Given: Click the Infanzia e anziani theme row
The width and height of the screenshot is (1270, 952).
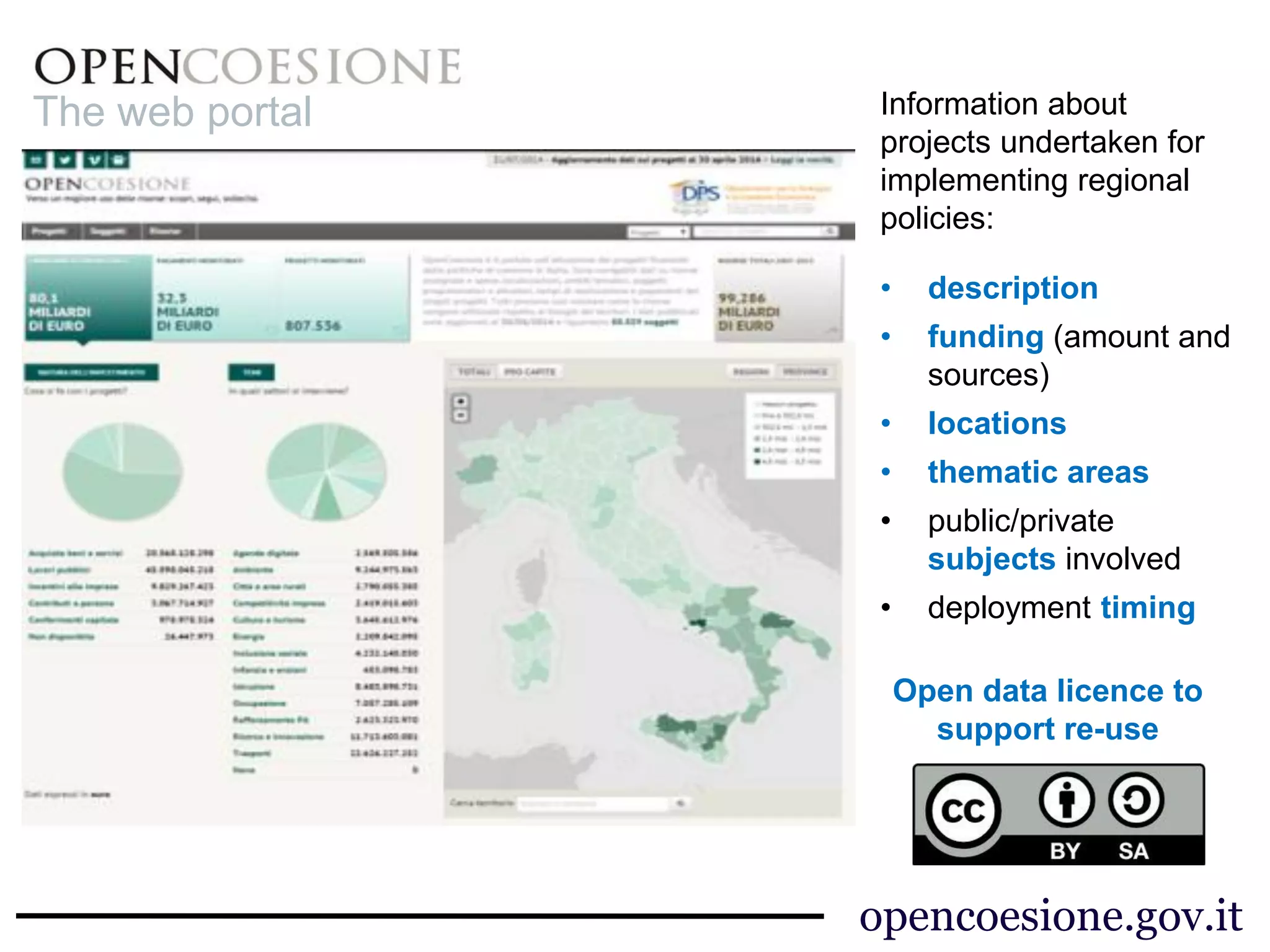Looking at the screenshot, I should point(326,670).
